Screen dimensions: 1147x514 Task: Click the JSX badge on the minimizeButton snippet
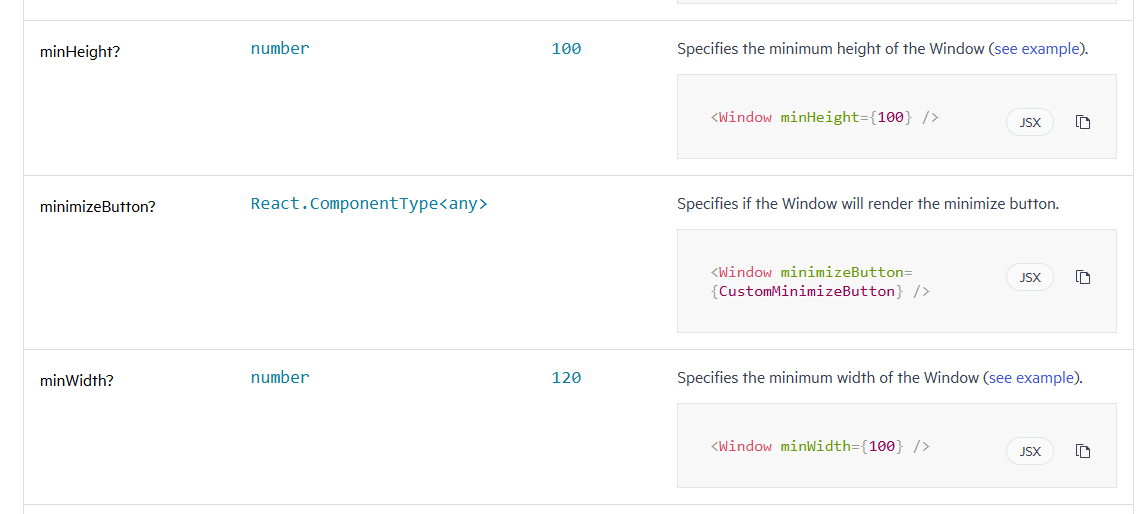tap(1029, 277)
